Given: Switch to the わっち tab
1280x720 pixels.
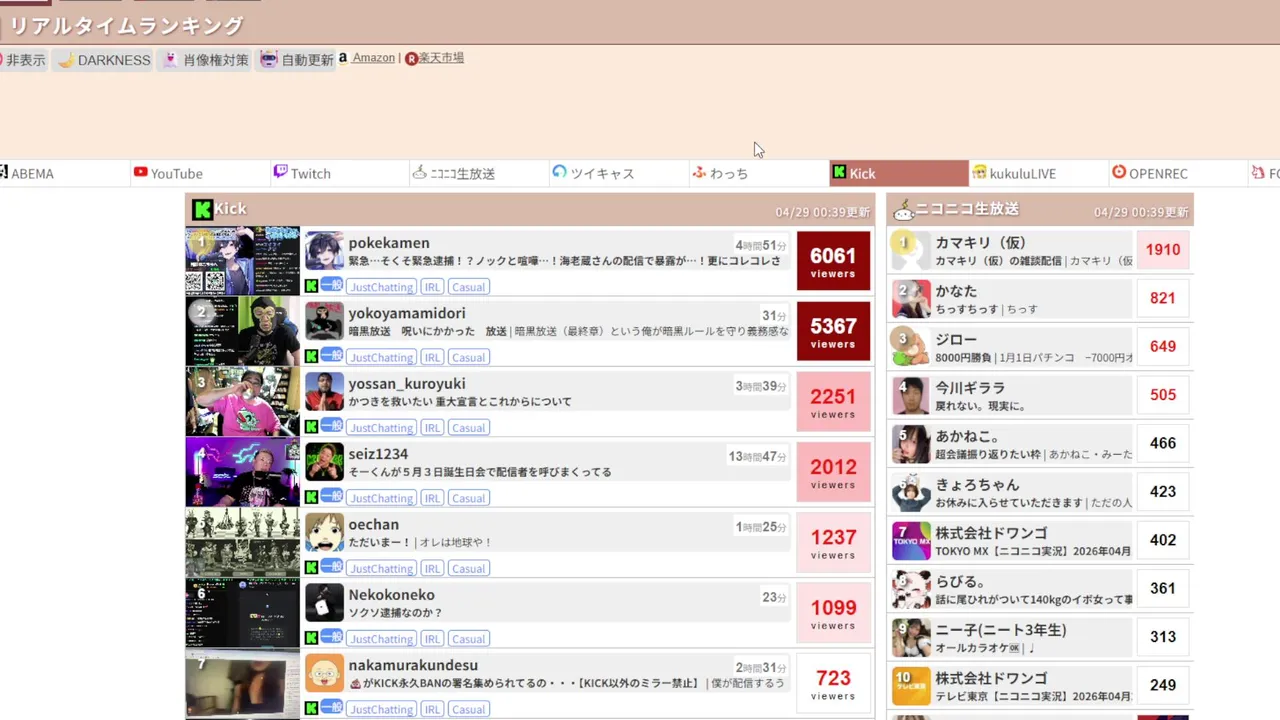Looking at the screenshot, I should click(x=760, y=173).
